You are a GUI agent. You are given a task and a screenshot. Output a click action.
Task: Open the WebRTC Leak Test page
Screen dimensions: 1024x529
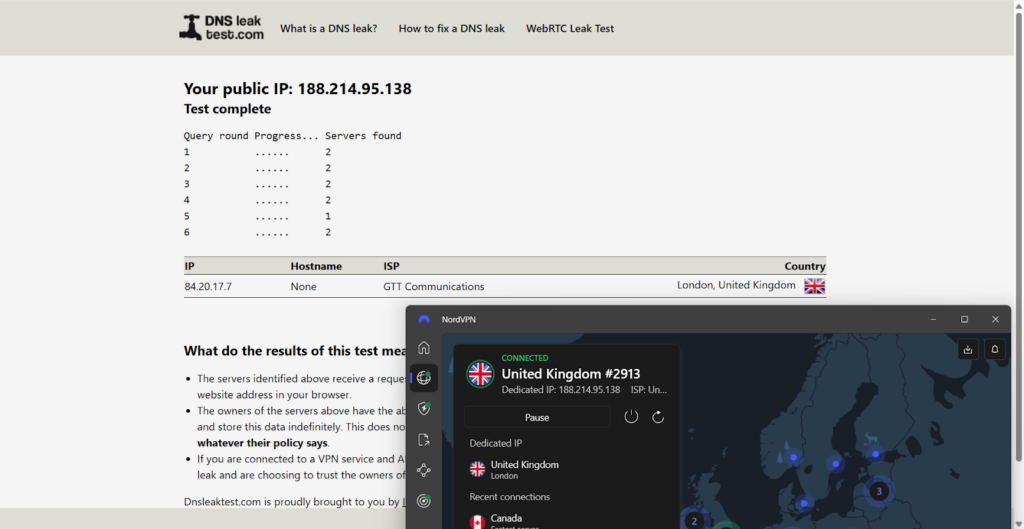click(569, 28)
